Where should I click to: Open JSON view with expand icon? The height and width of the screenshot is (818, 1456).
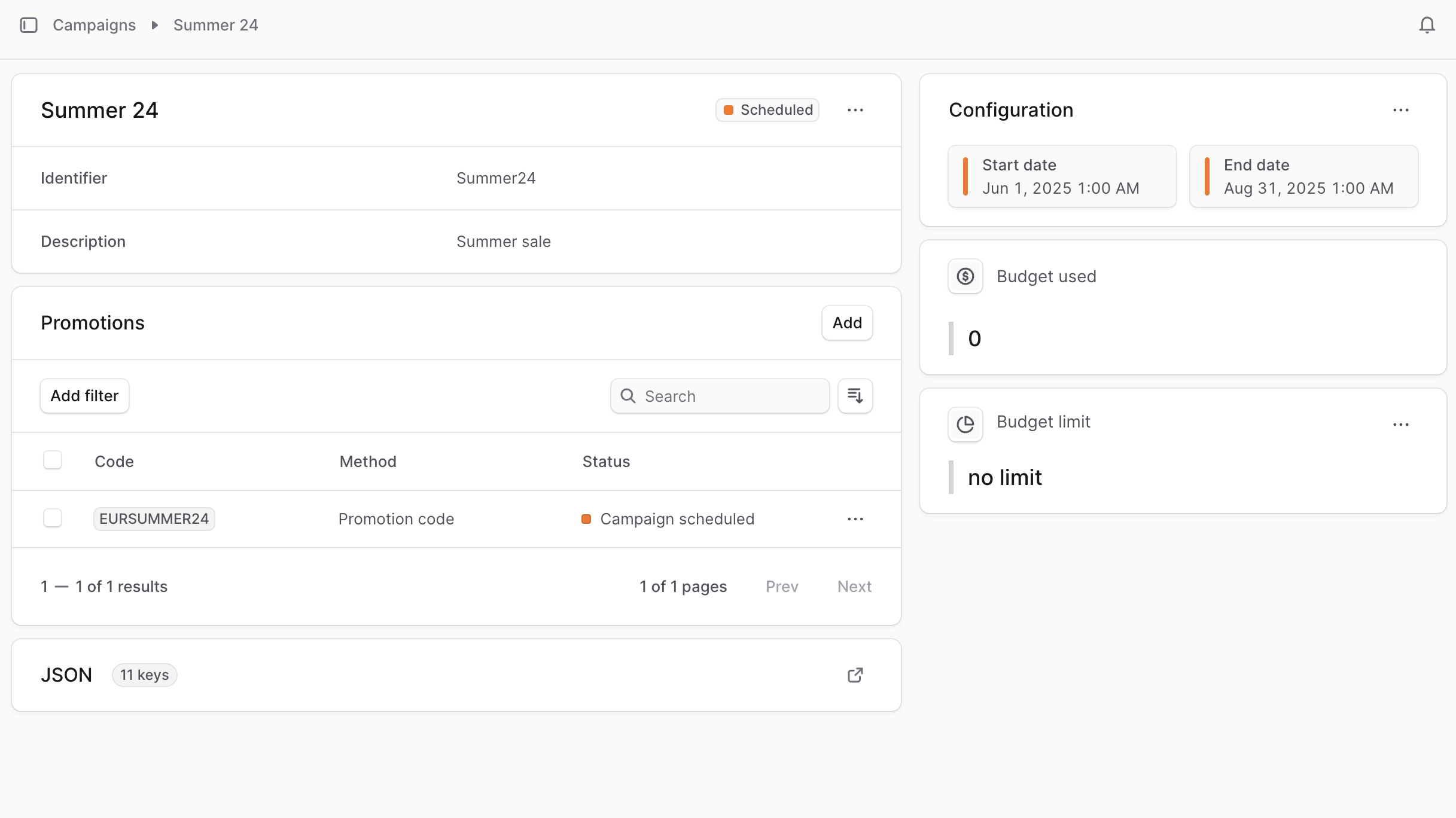(x=855, y=675)
